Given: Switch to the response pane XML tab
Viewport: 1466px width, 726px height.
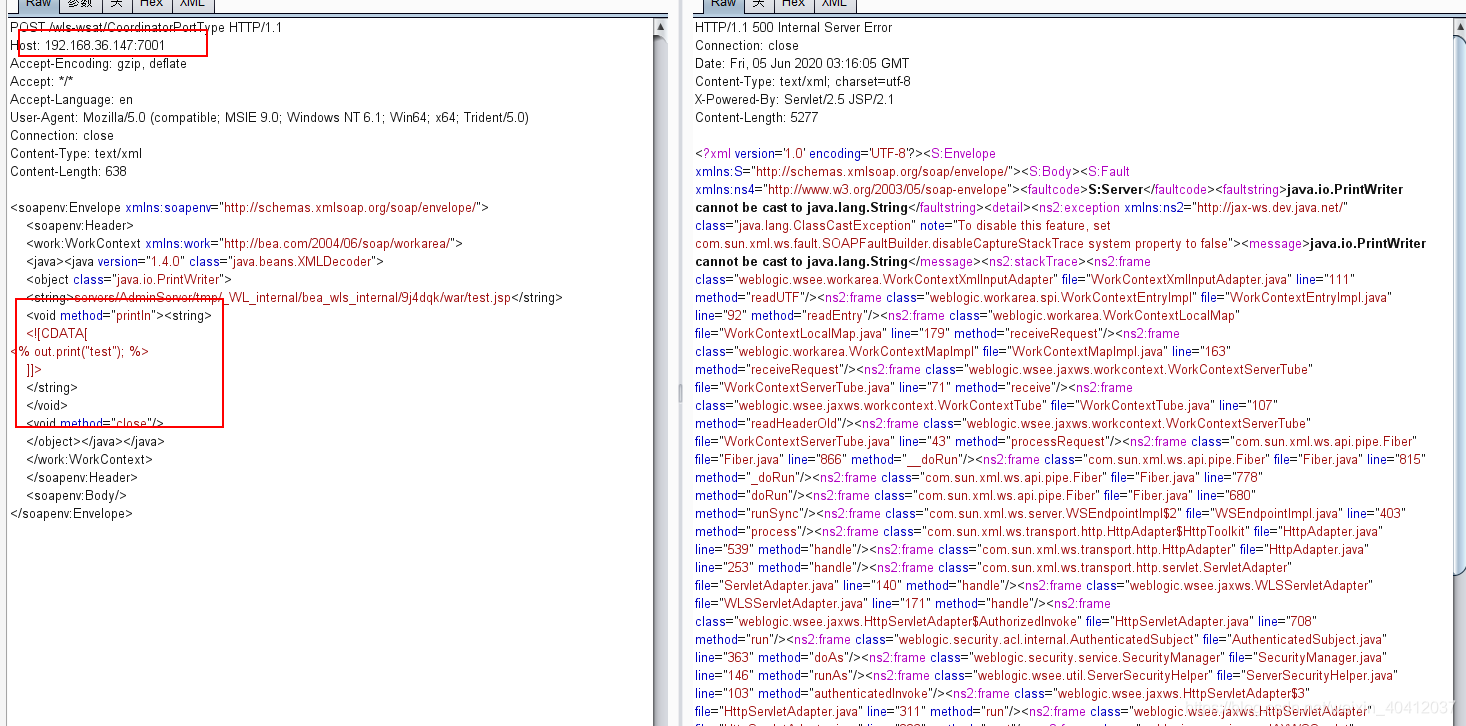Looking at the screenshot, I should click(834, 4).
